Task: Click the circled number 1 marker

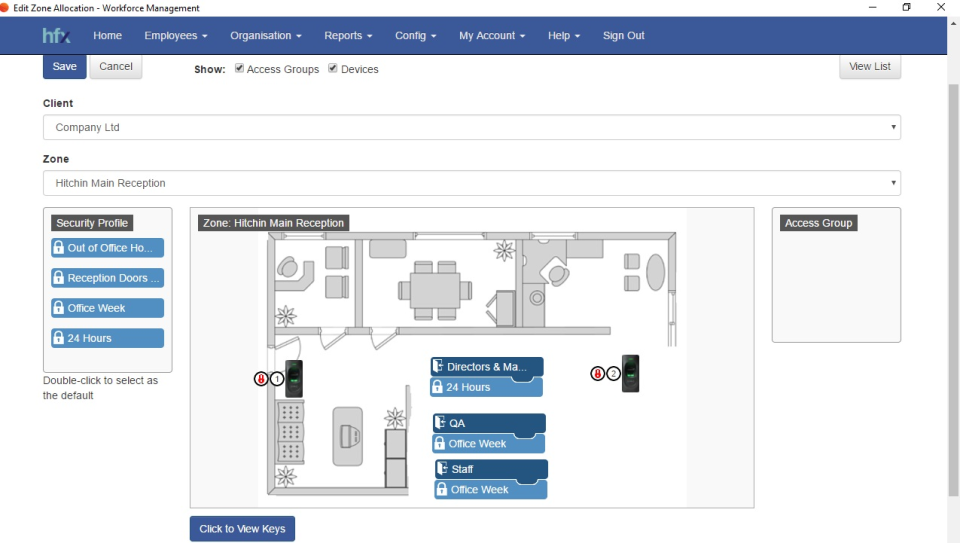Action: [277, 379]
